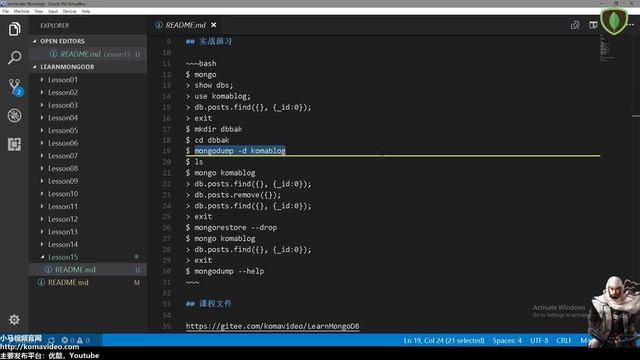This screenshot has height=360, width=640.
Task: Click the line "> use komablog;"
Action: [x=218, y=96]
